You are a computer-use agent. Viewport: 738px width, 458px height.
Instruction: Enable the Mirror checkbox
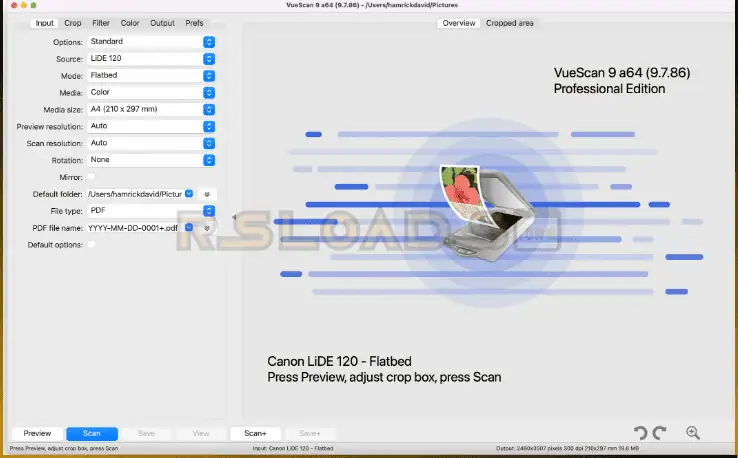pos(91,177)
